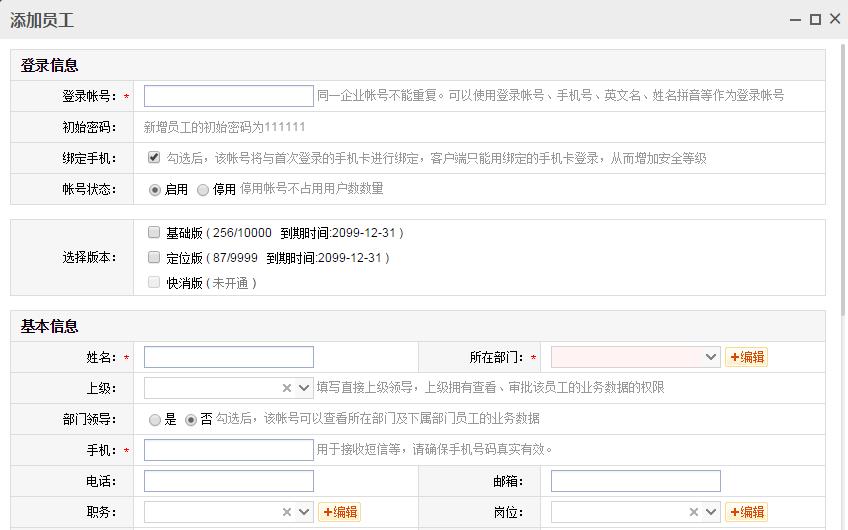
Task: Expand the 上级 dropdown arrow
Action: tap(304, 388)
